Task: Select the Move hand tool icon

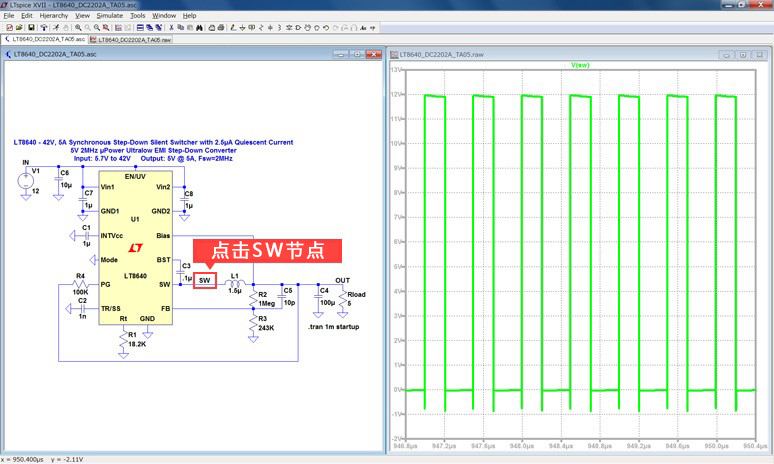Action: 308,27
